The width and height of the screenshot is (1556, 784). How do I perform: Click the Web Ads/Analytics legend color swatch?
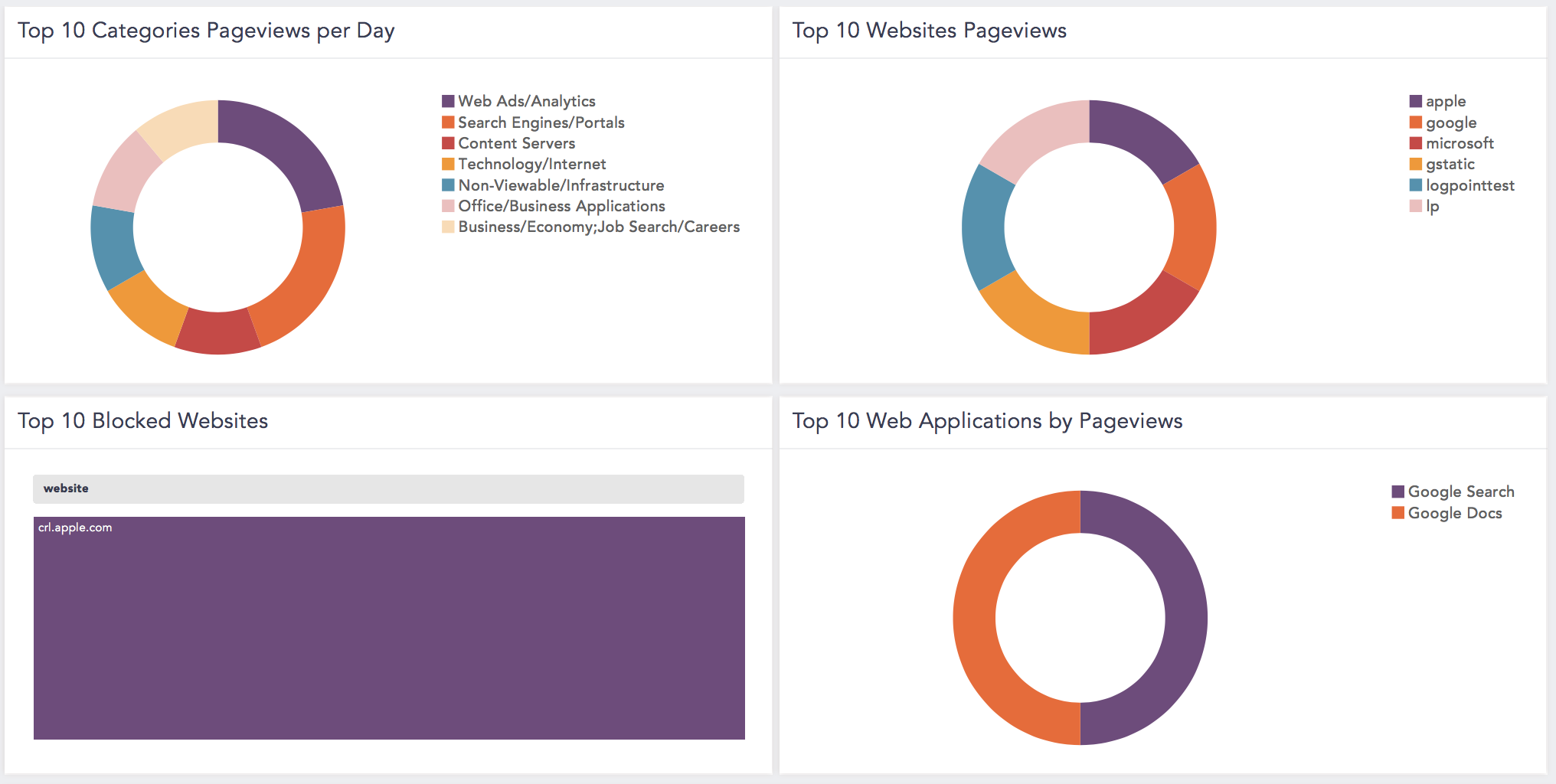click(448, 101)
